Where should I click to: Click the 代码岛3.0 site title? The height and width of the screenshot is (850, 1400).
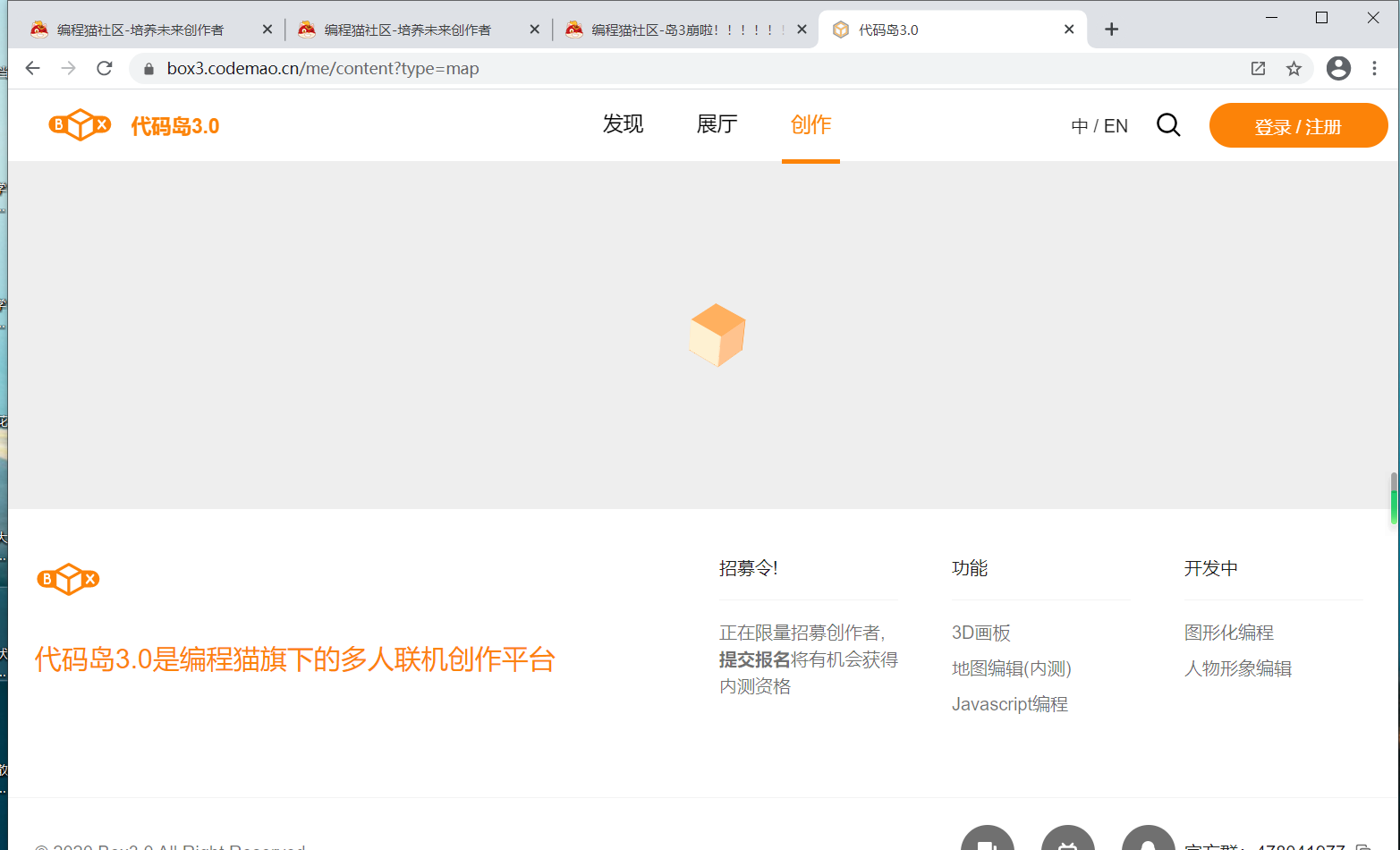point(175,126)
